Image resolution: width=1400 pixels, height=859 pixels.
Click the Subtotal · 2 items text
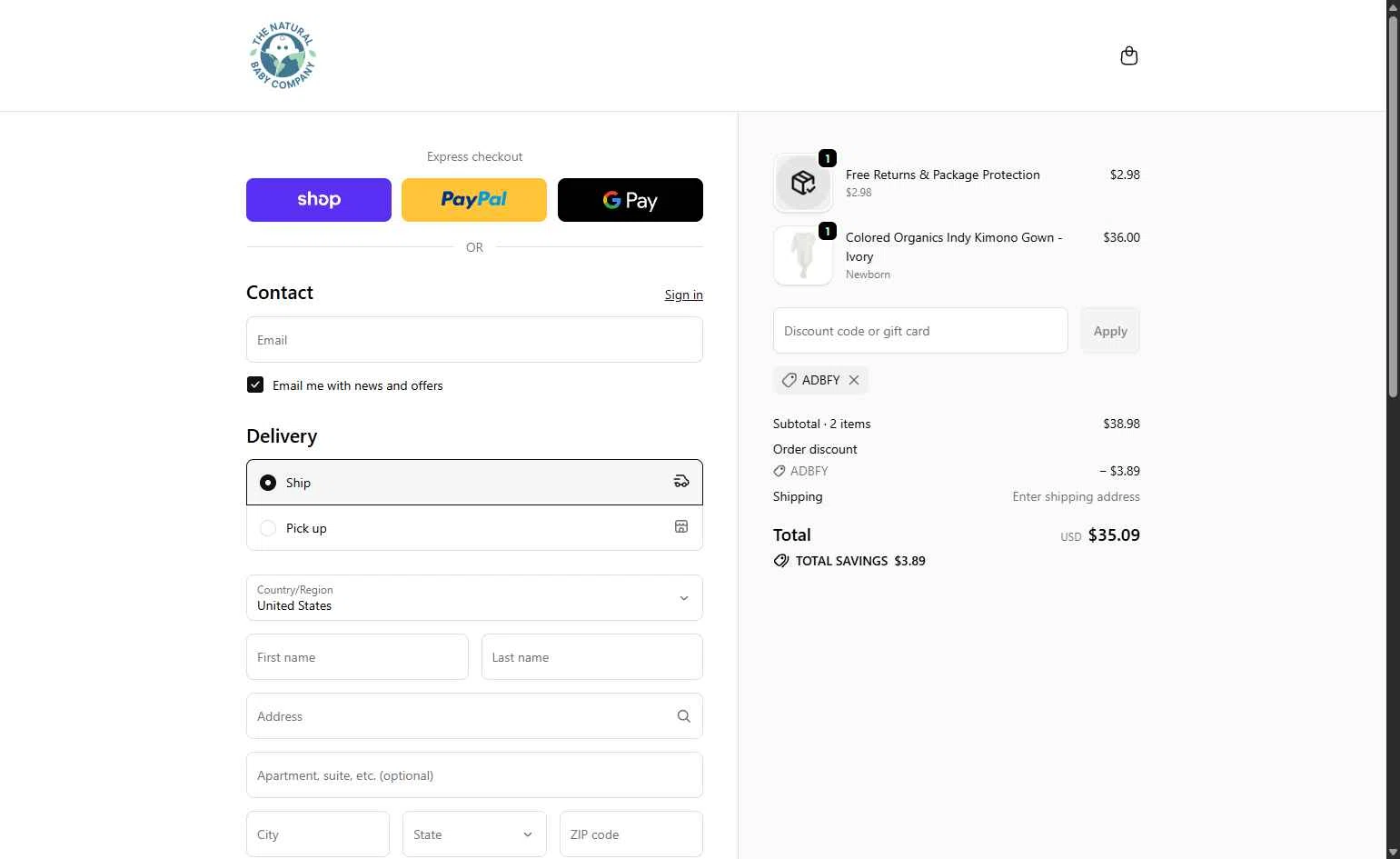pos(821,424)
